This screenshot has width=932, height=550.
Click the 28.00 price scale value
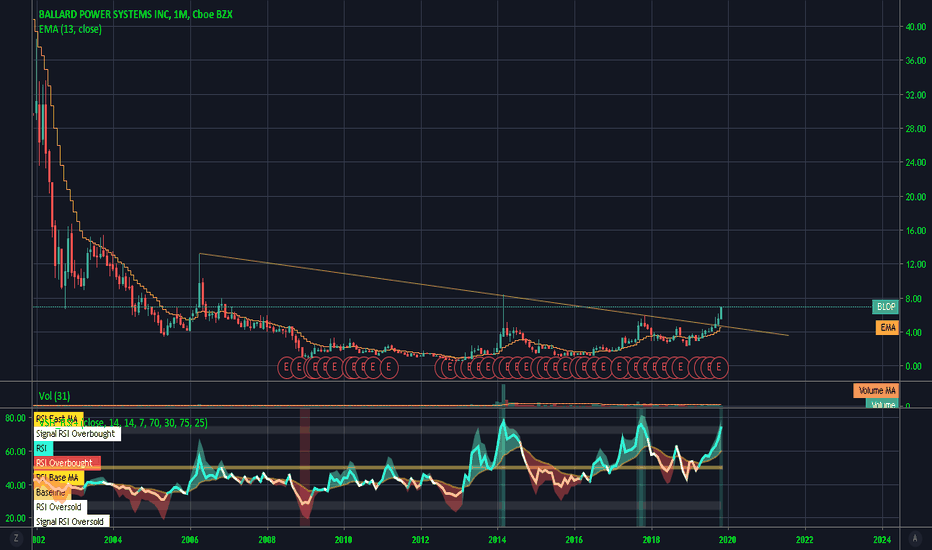click(915, 128)
